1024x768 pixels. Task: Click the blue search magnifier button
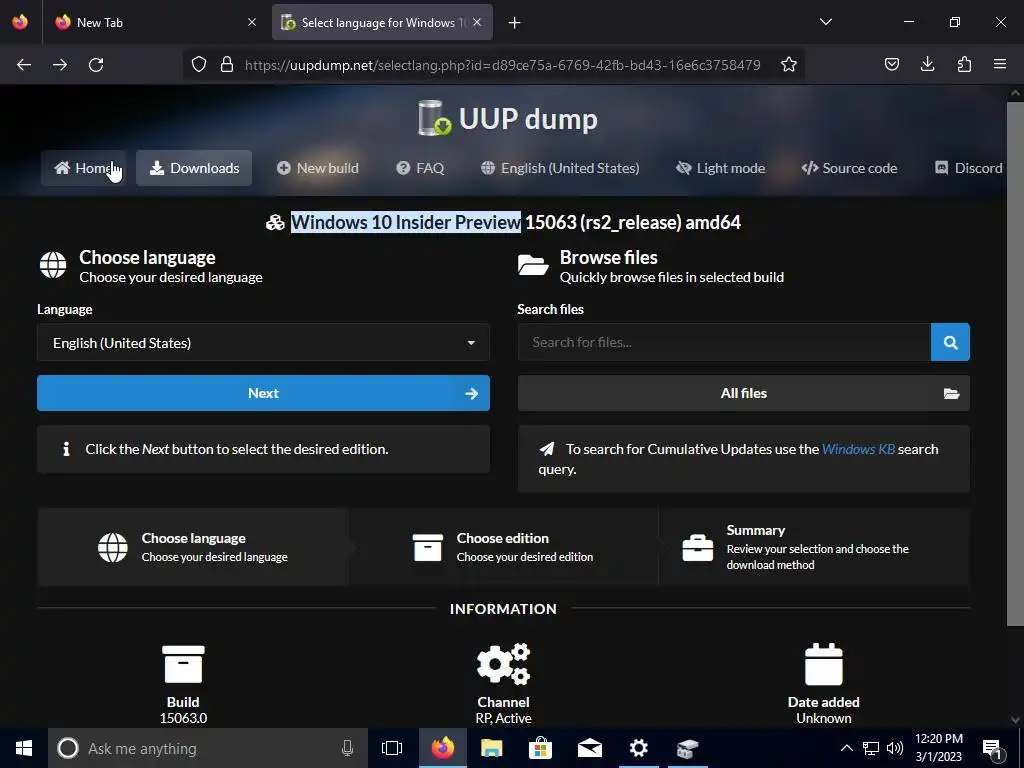950,342
